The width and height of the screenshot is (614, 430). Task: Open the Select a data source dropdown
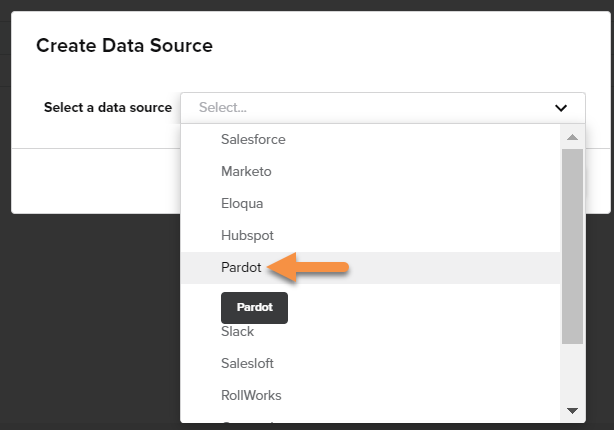tap(383, 108)
